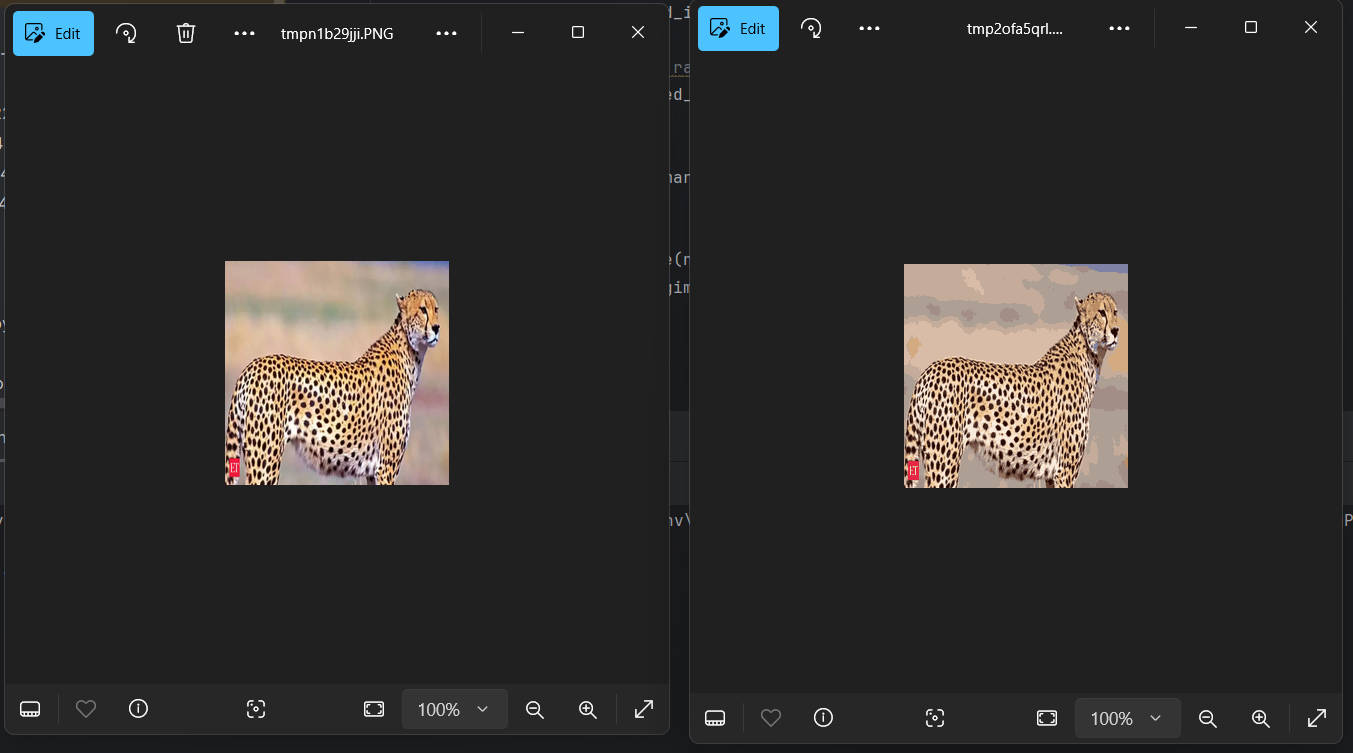Rotate the tmpn1b29jji.PNG image
The width and height of the screenshot is (1353, 753).
(x=126, y=33)
